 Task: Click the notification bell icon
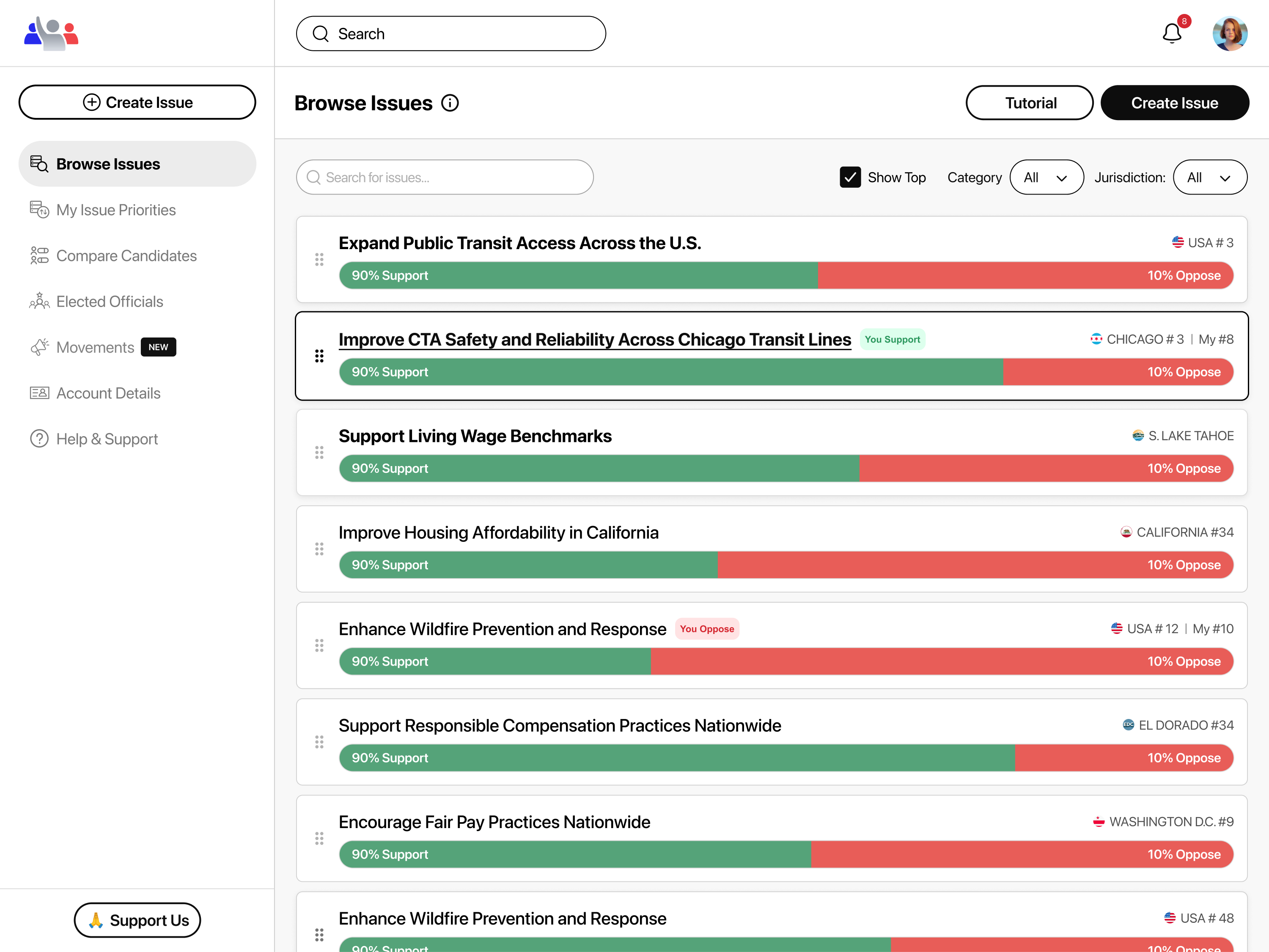(x=1171, y=33)
